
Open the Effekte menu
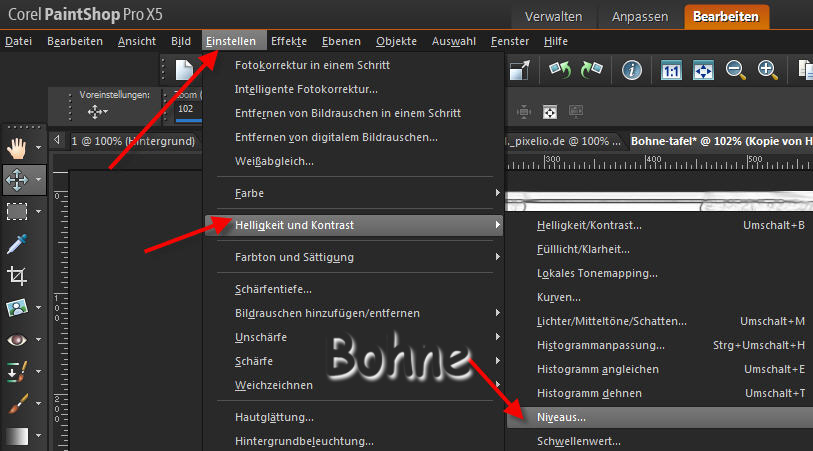[x=289, y=41]
